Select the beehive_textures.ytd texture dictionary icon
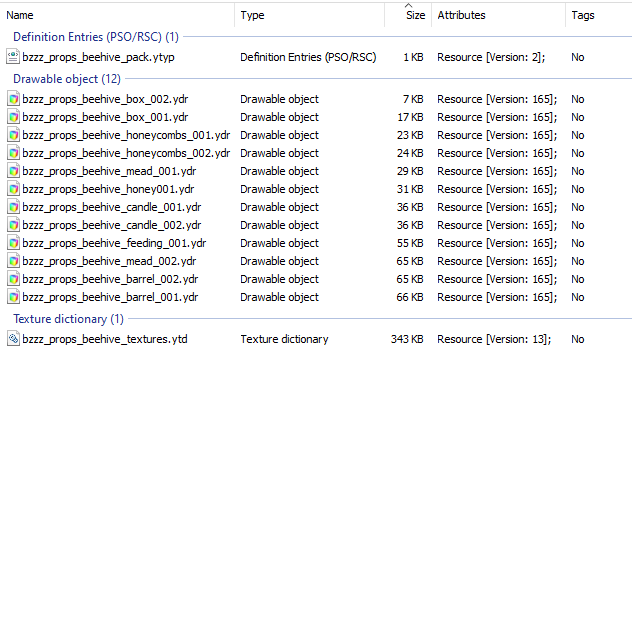 click(x=13, y=339)
